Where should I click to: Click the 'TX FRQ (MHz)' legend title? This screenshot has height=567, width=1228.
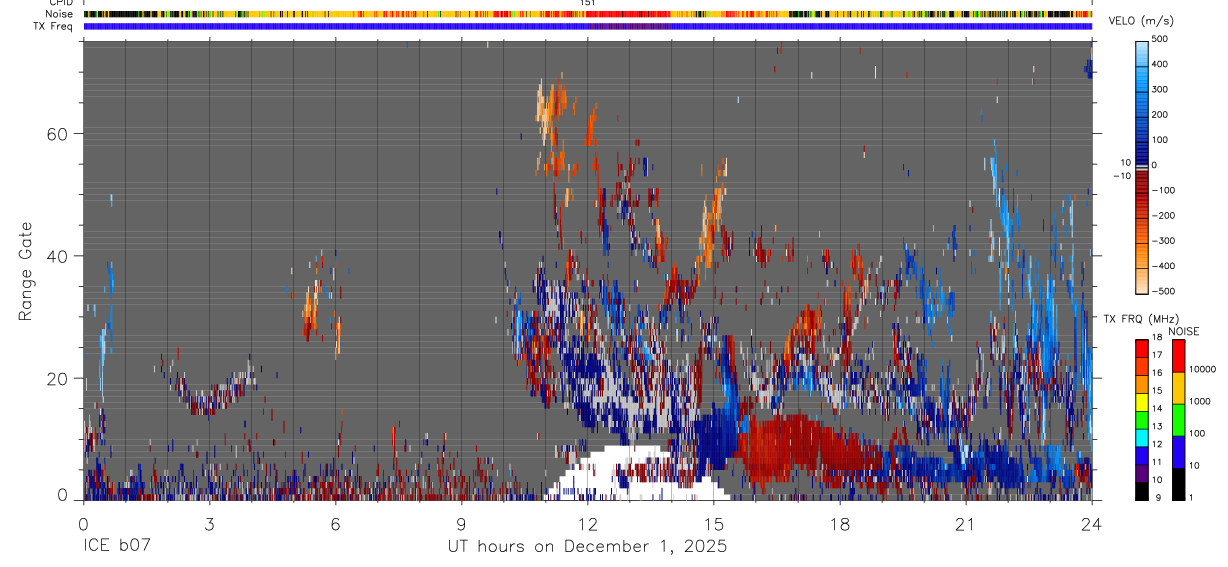pos(1141,318)
